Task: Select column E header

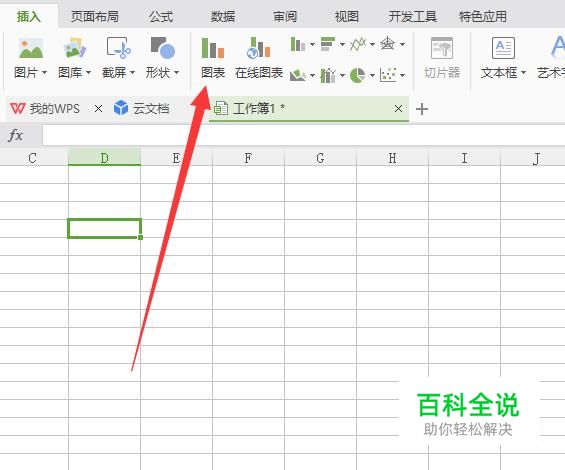Action: (176, 158)
